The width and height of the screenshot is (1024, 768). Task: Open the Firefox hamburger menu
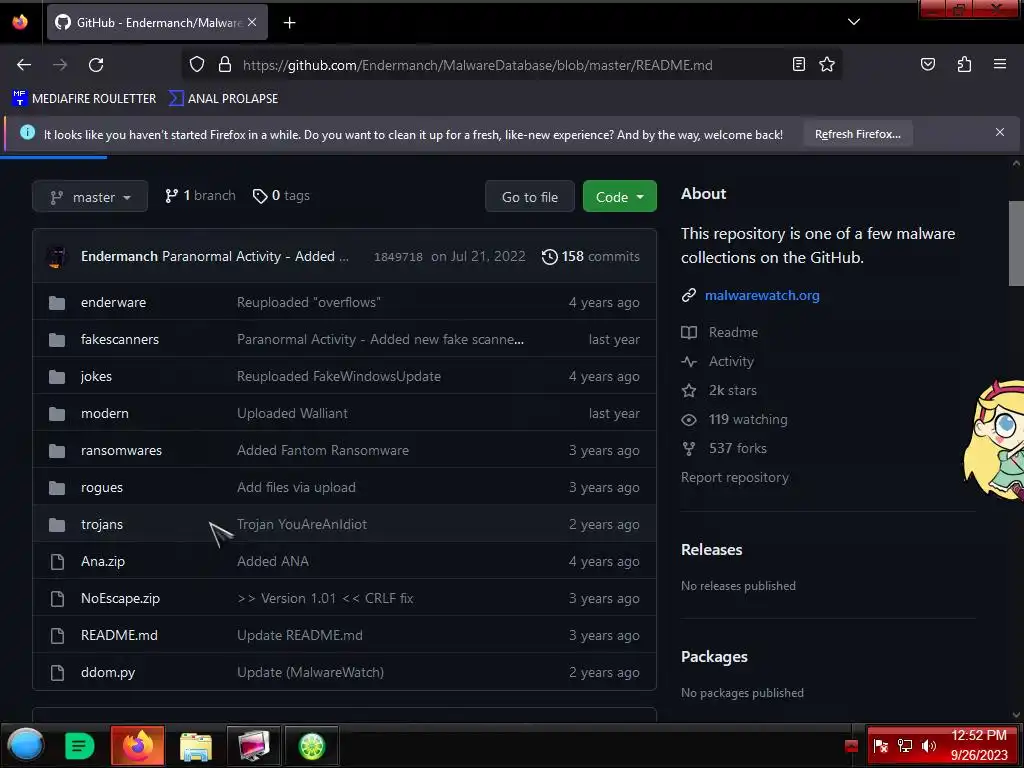1000,64
